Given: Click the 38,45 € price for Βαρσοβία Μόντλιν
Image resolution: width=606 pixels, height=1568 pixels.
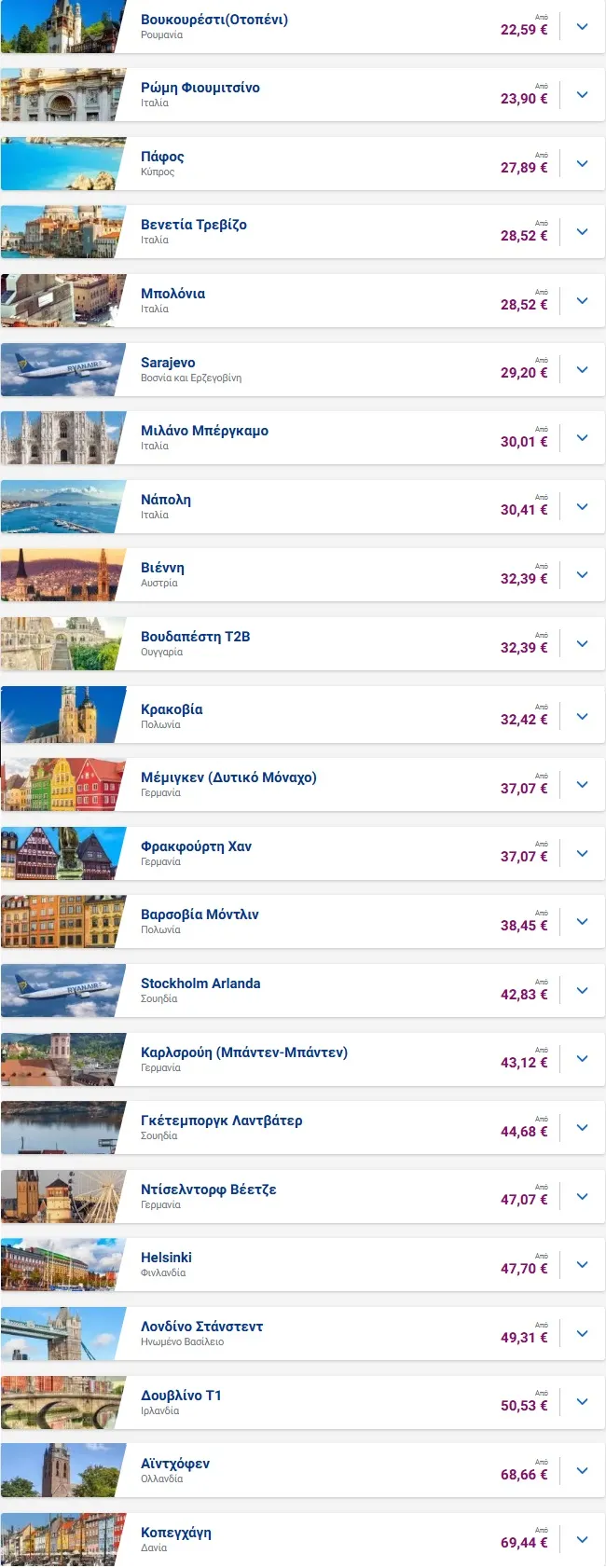Looking at the screenshot, I should pos(524,926).
